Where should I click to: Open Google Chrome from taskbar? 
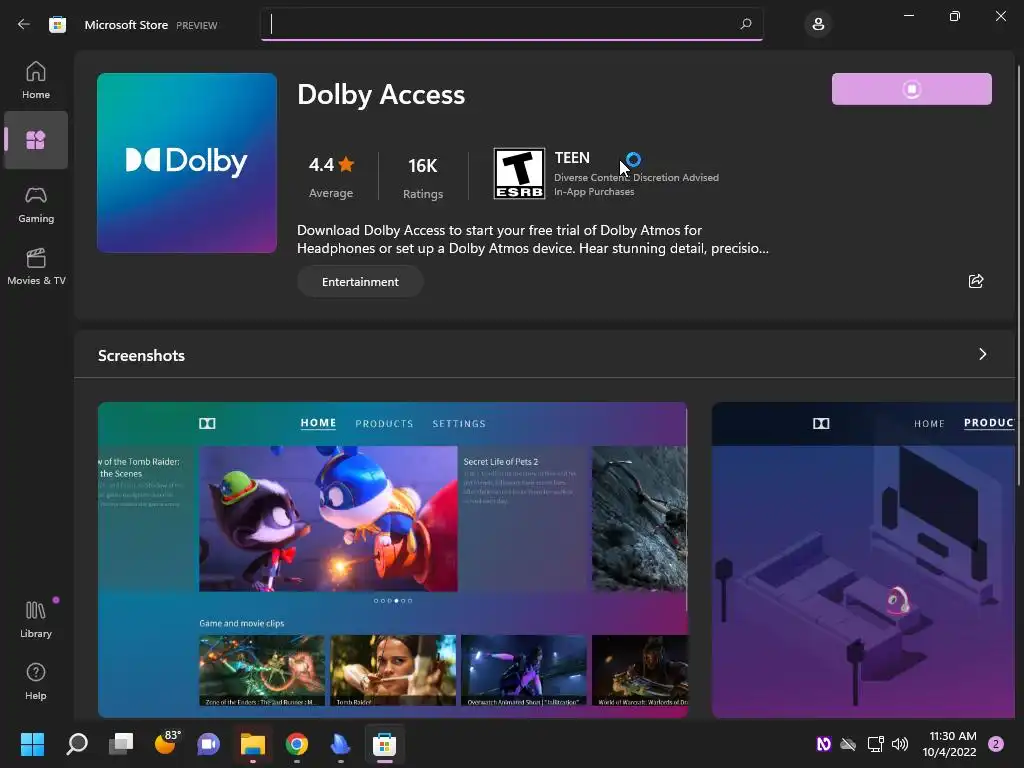296,744
